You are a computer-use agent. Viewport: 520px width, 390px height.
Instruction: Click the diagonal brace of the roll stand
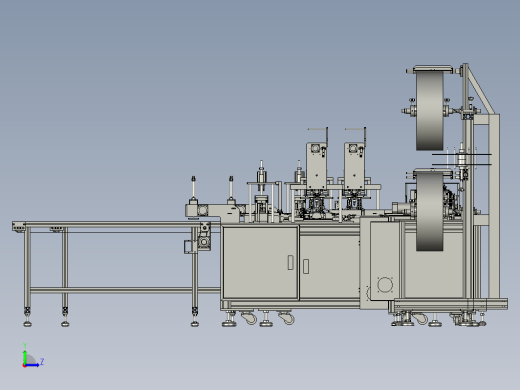pos(482,90)
